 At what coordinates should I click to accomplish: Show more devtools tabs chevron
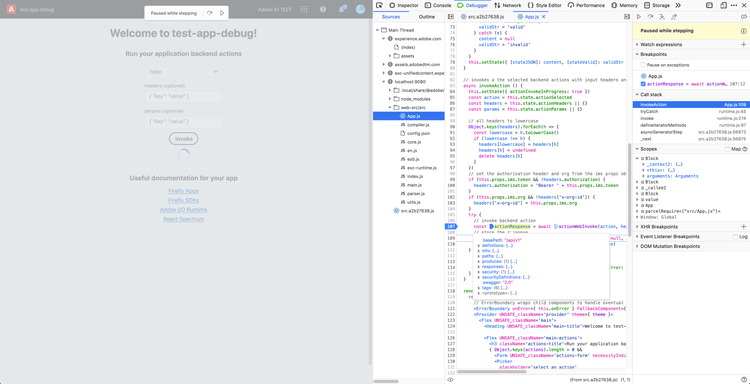click(678, 5)
